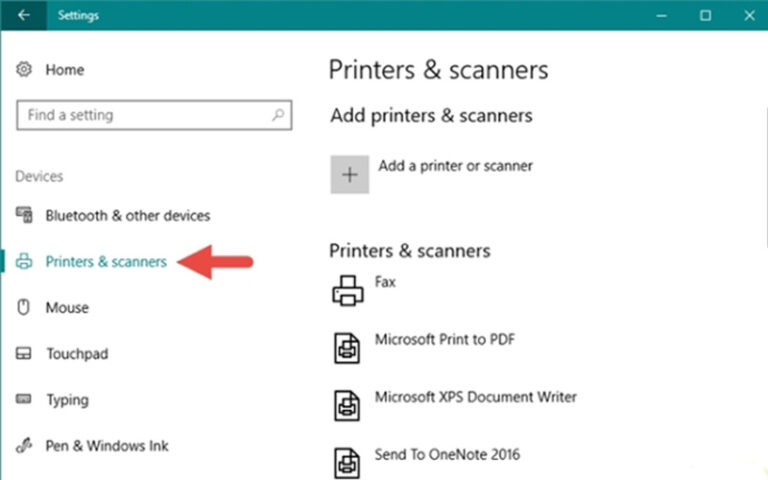The image size is (768, 480).
Task: Click the search magnifier icon
Action: click(278, 115)
